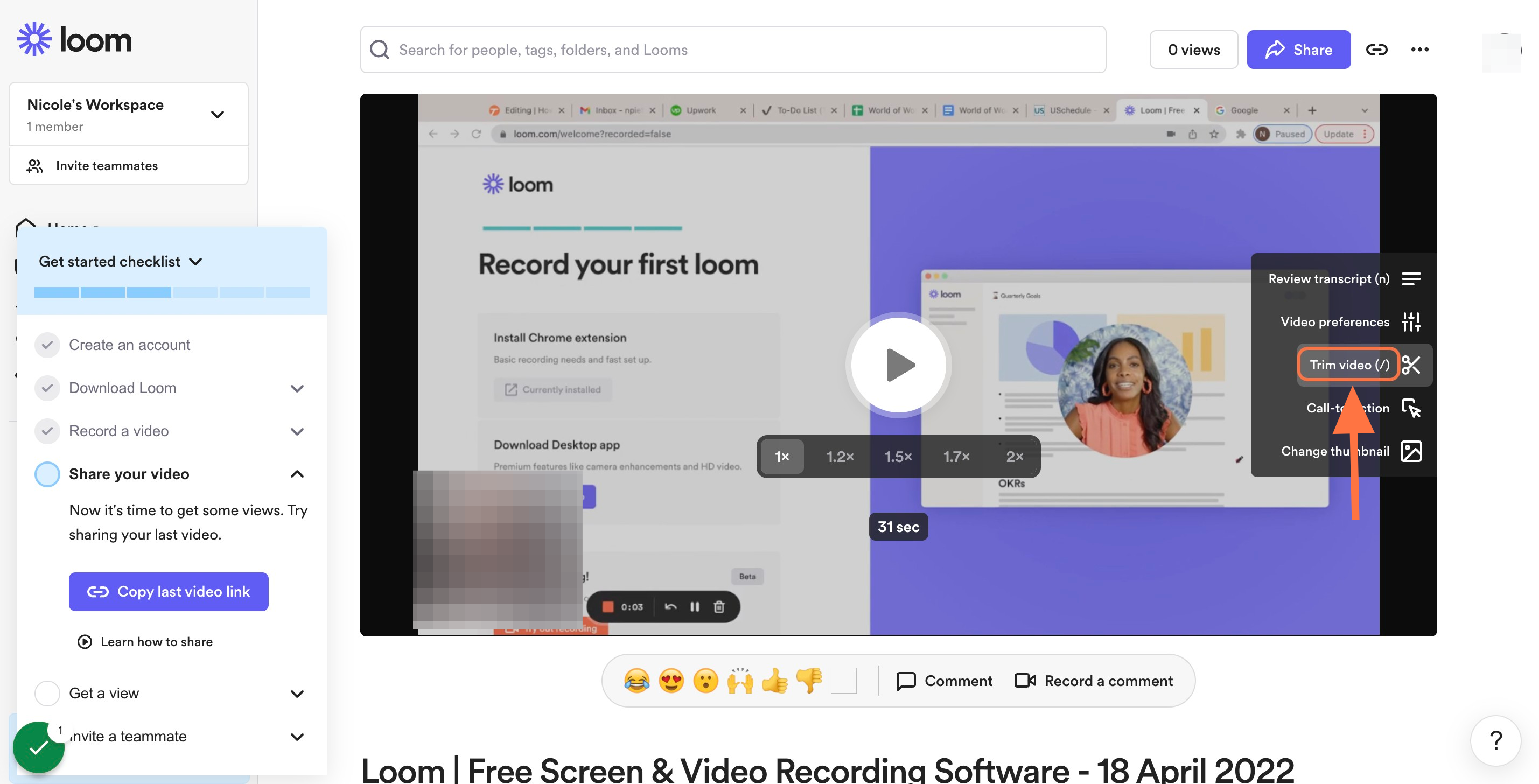Set playback speed to 1×
Image resolution: width=1539 pixels, height=784 pixels.
(782, 457)
